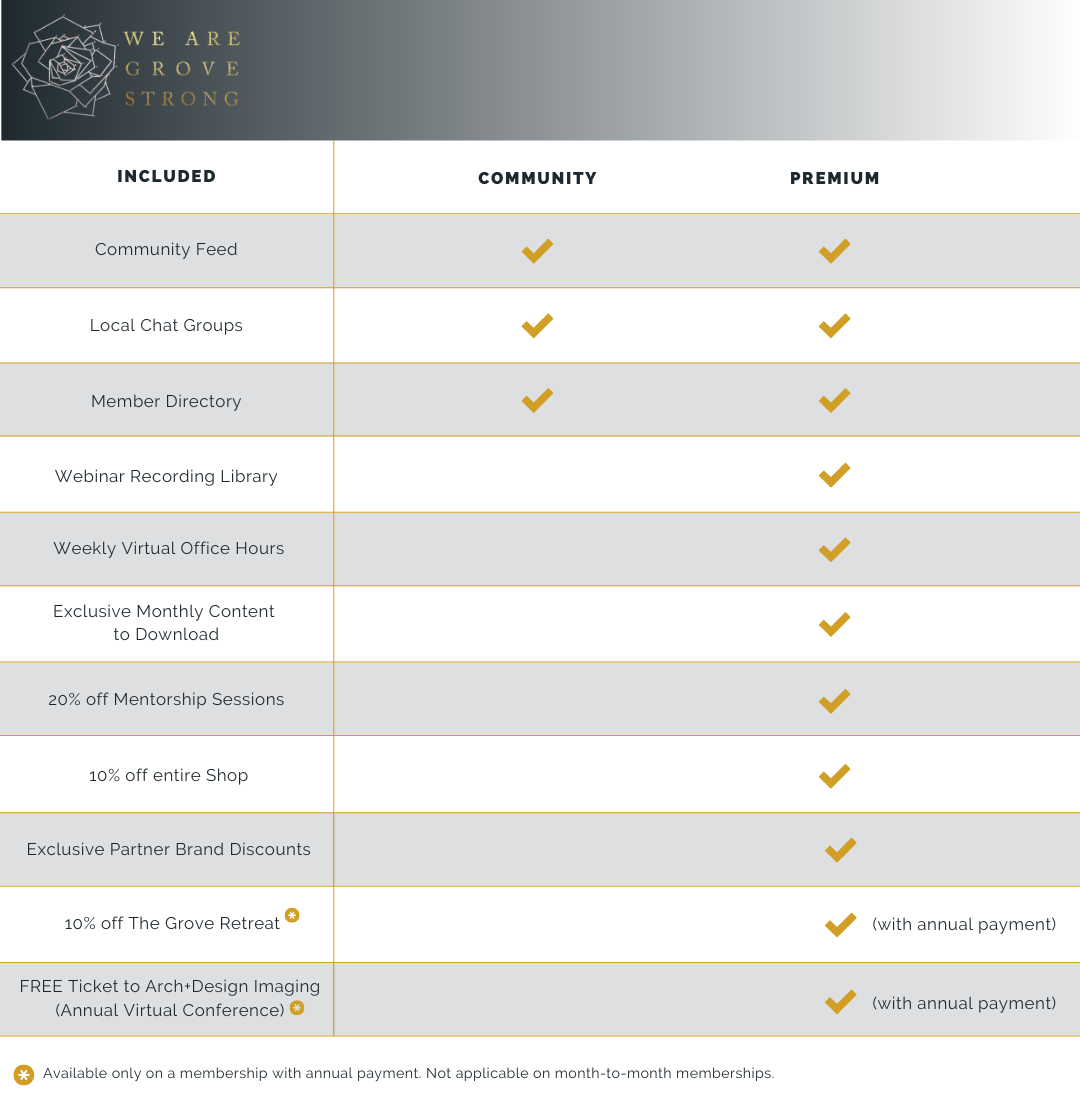Select the PREMIUM column header
Image resolution: width=1080 pixels, height=1100 pixels.
pos(834,178)
